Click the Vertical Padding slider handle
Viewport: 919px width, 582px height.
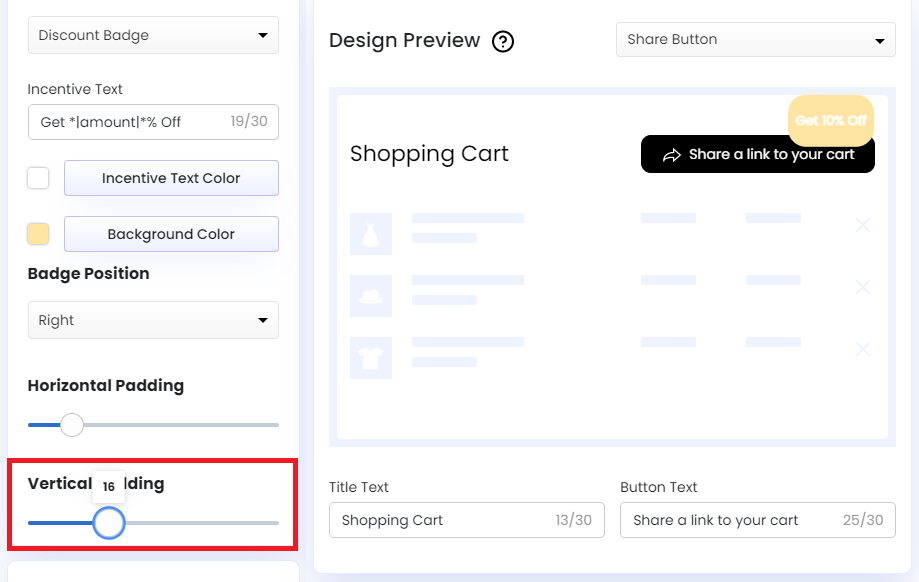pyautogui.click(x=109, y=523)
